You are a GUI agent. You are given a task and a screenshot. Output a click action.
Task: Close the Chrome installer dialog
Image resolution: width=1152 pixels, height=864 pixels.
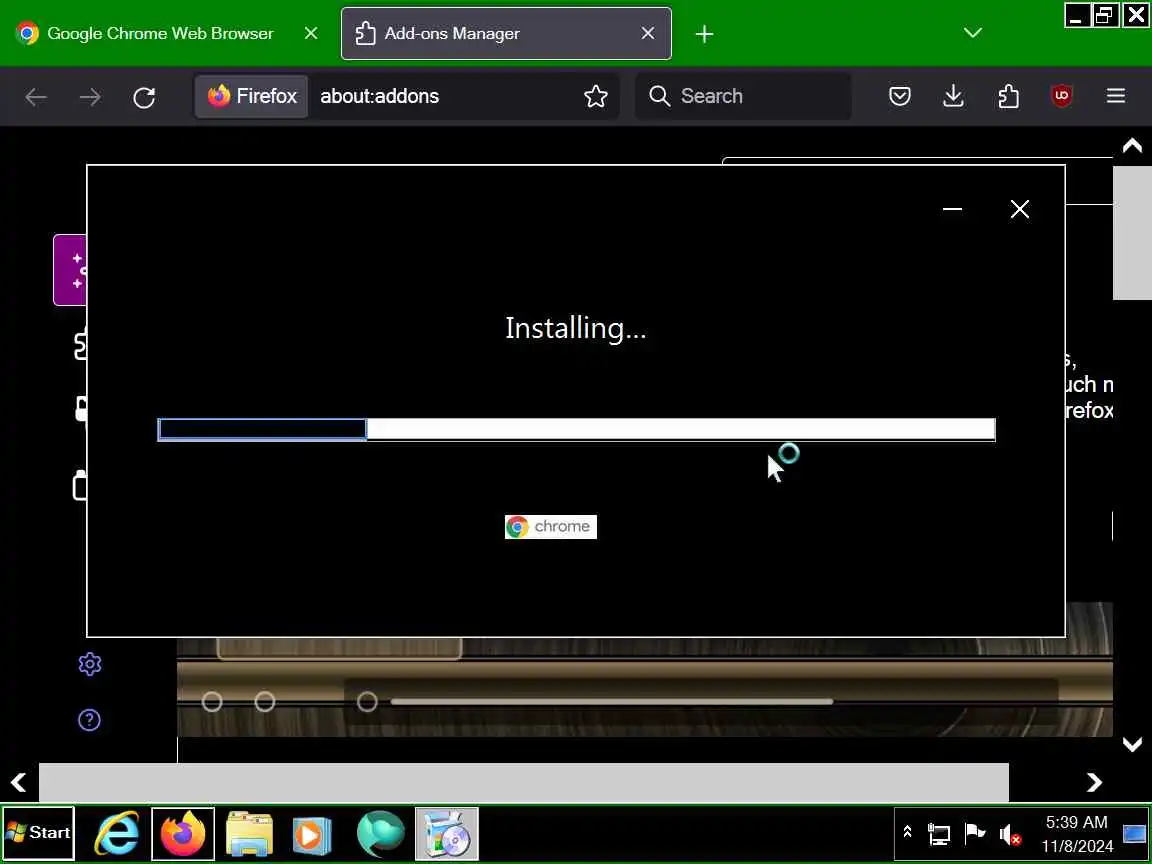(1020, 209)
